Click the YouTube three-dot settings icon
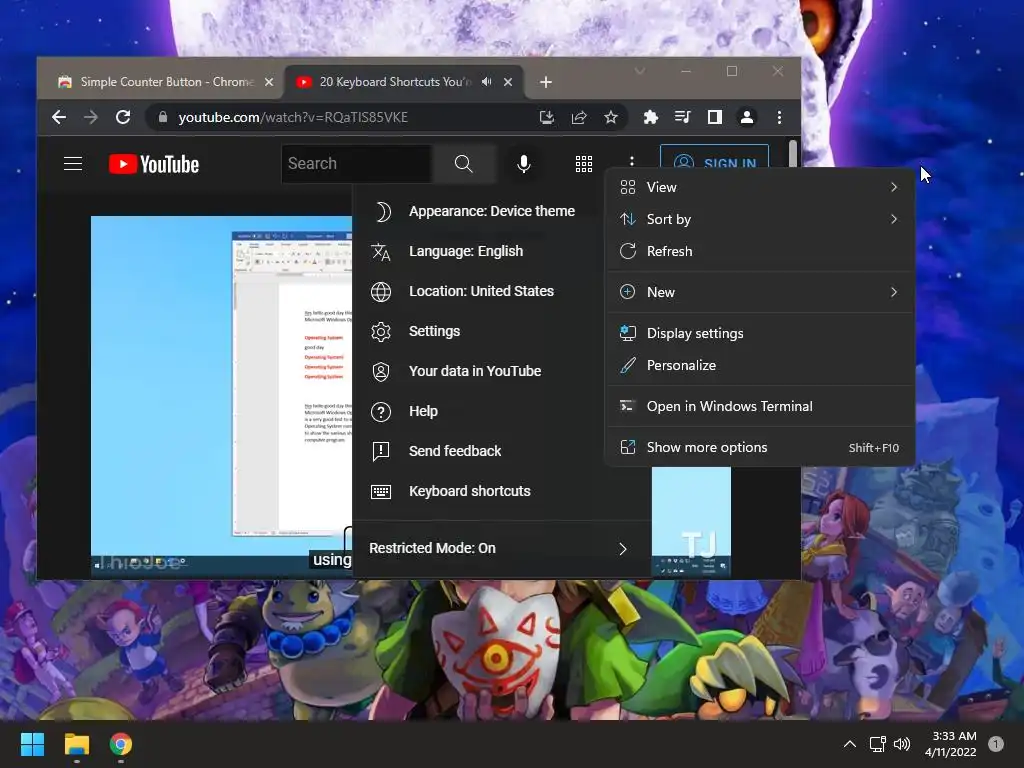Viewport: 1024px width, 768px height. click(632, 161)
